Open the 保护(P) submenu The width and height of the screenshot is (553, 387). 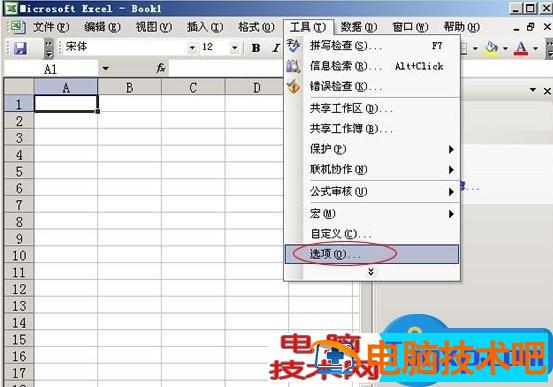[x=372, y=149]
